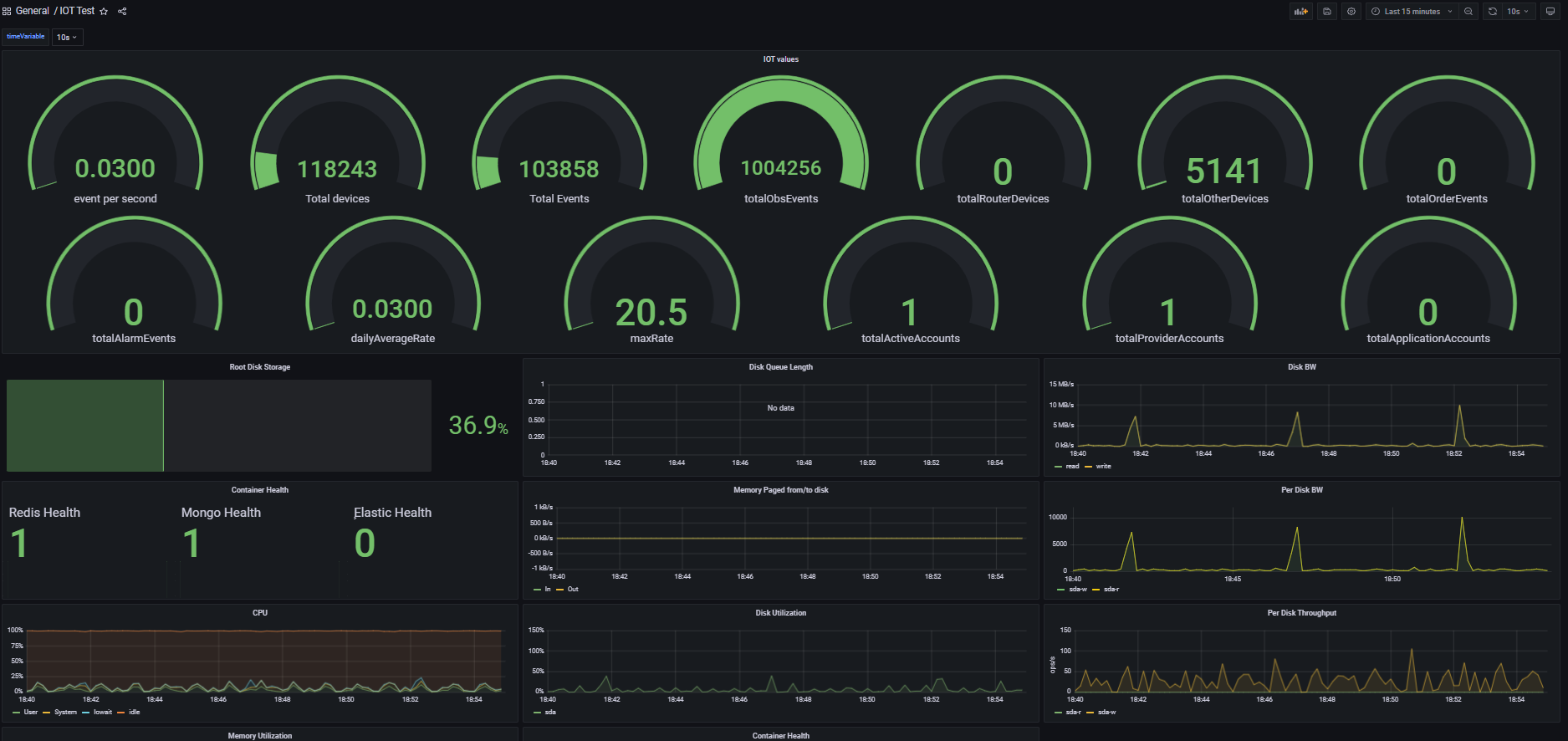Viewport: 1568px width, 741px height.
Task: Save the dashboard with the disk icon
Action: pos(1327,12)
